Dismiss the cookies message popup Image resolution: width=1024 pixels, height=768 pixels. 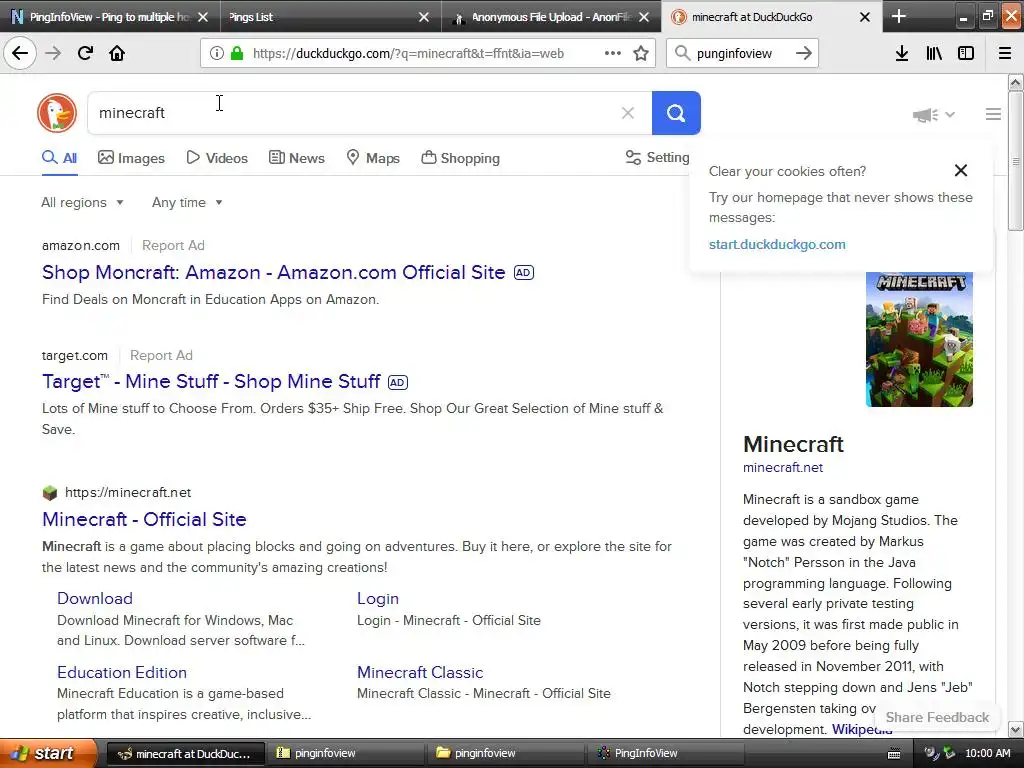961,170
